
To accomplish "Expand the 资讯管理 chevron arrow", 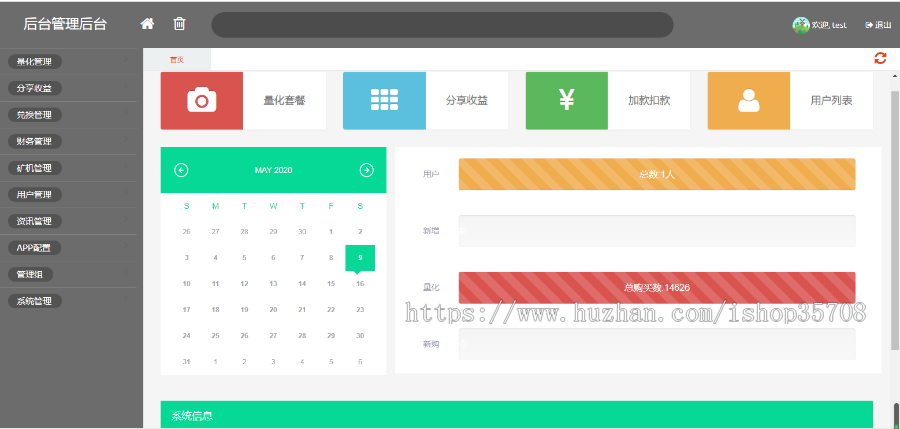I will (x=126, y=219).
